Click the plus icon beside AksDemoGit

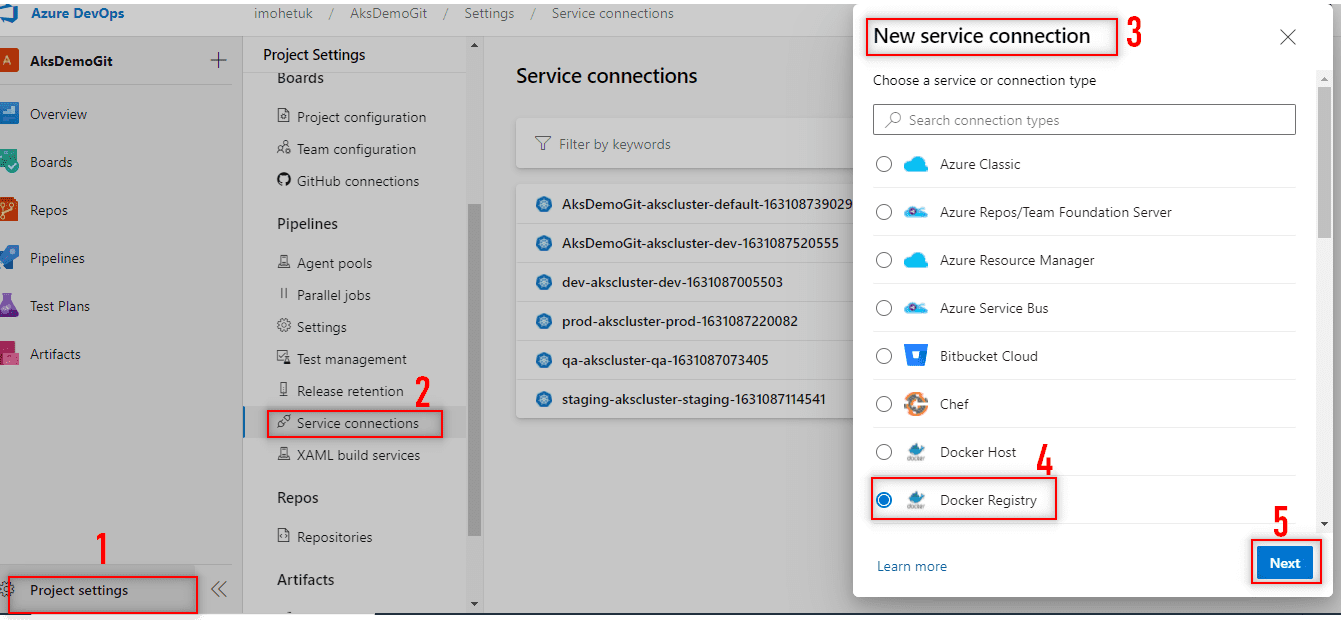pyautogui.click(x=218, y=60)
